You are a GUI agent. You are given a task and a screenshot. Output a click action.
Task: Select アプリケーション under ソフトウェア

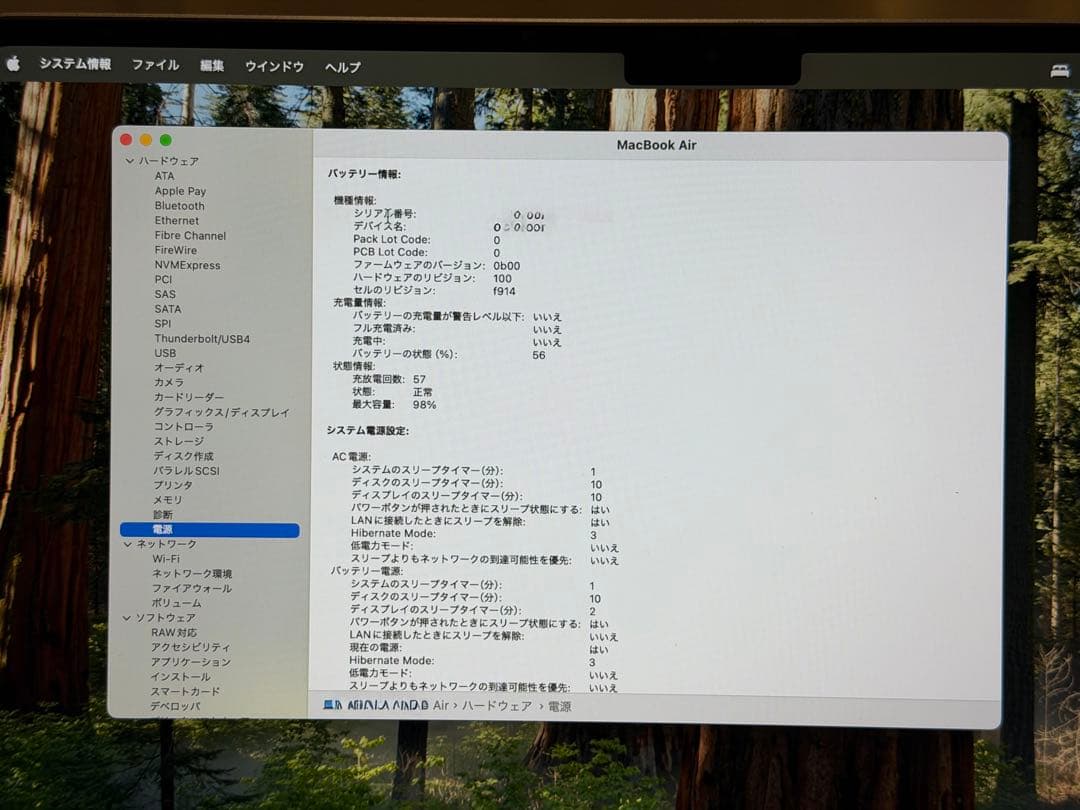193,662
